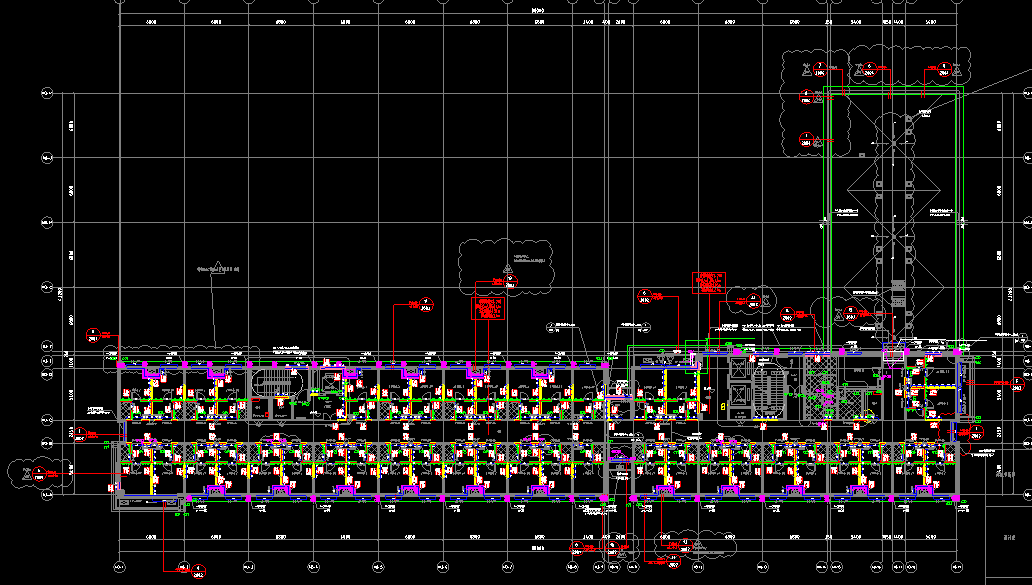Click the overall dimension text at the top center
The image size is (1032, 585).
[538, 10]
